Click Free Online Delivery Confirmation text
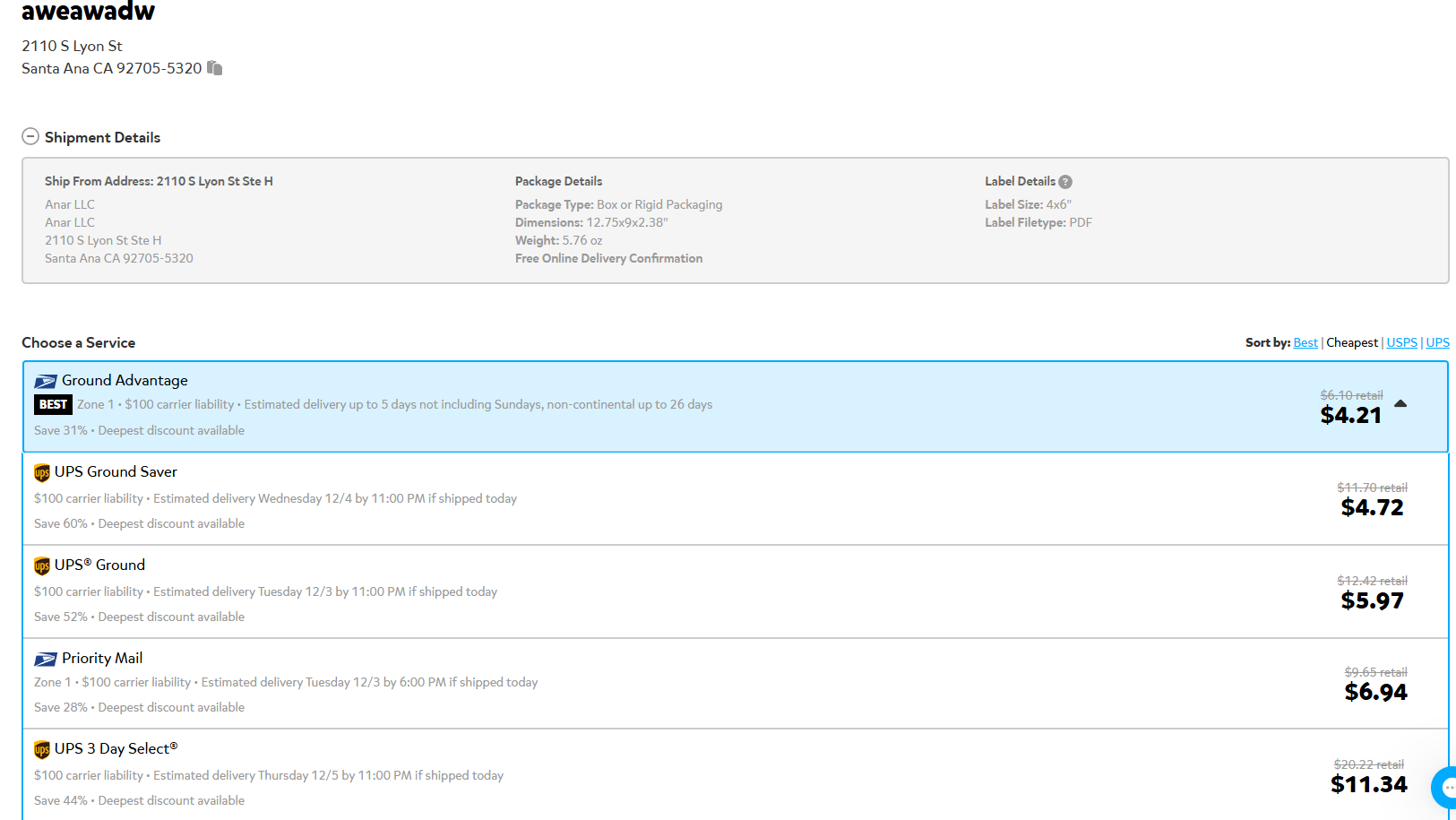This screenshot has height=820, width=1456. coord(608,258)
